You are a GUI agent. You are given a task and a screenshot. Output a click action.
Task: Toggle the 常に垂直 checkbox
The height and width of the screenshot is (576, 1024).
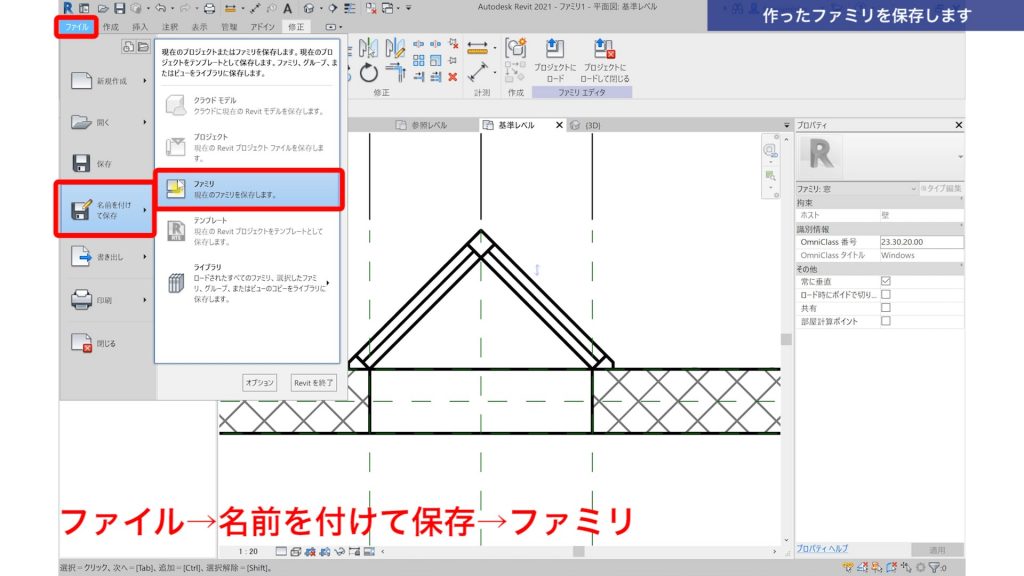point(885,280)
